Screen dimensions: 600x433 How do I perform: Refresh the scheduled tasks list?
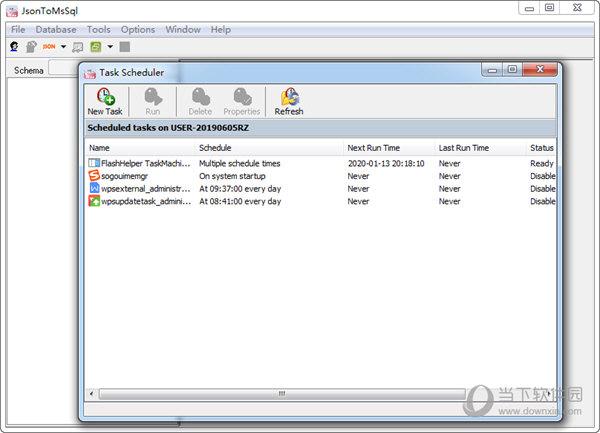coord(289,101)
